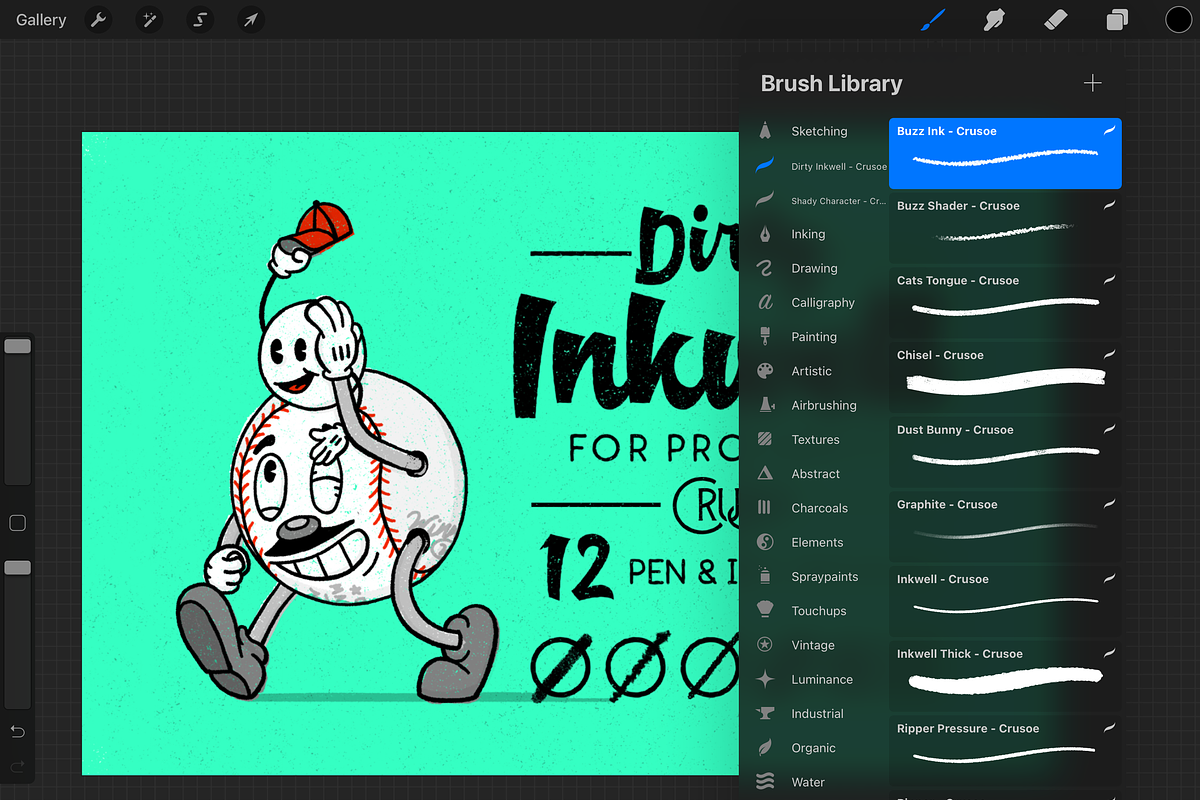Open the Organic brush set
This screenshot has width=1200, height=800.
[814, 748]
